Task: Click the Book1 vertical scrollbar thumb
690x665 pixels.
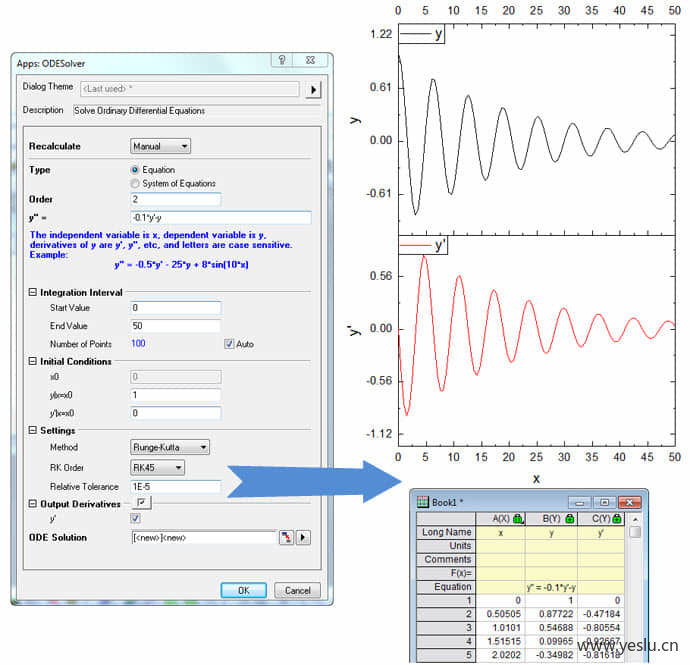Action: click(x=635, y=532)
